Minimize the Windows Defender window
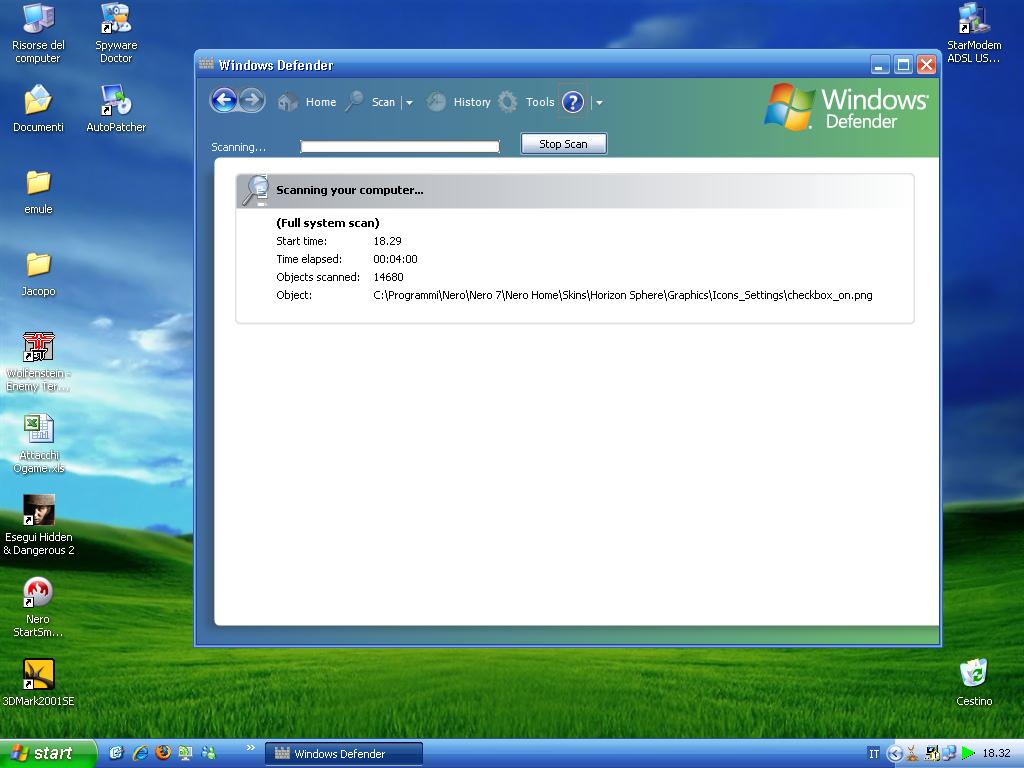The height and width of the screenshot is (768, 1024). (x=880, y=65)
